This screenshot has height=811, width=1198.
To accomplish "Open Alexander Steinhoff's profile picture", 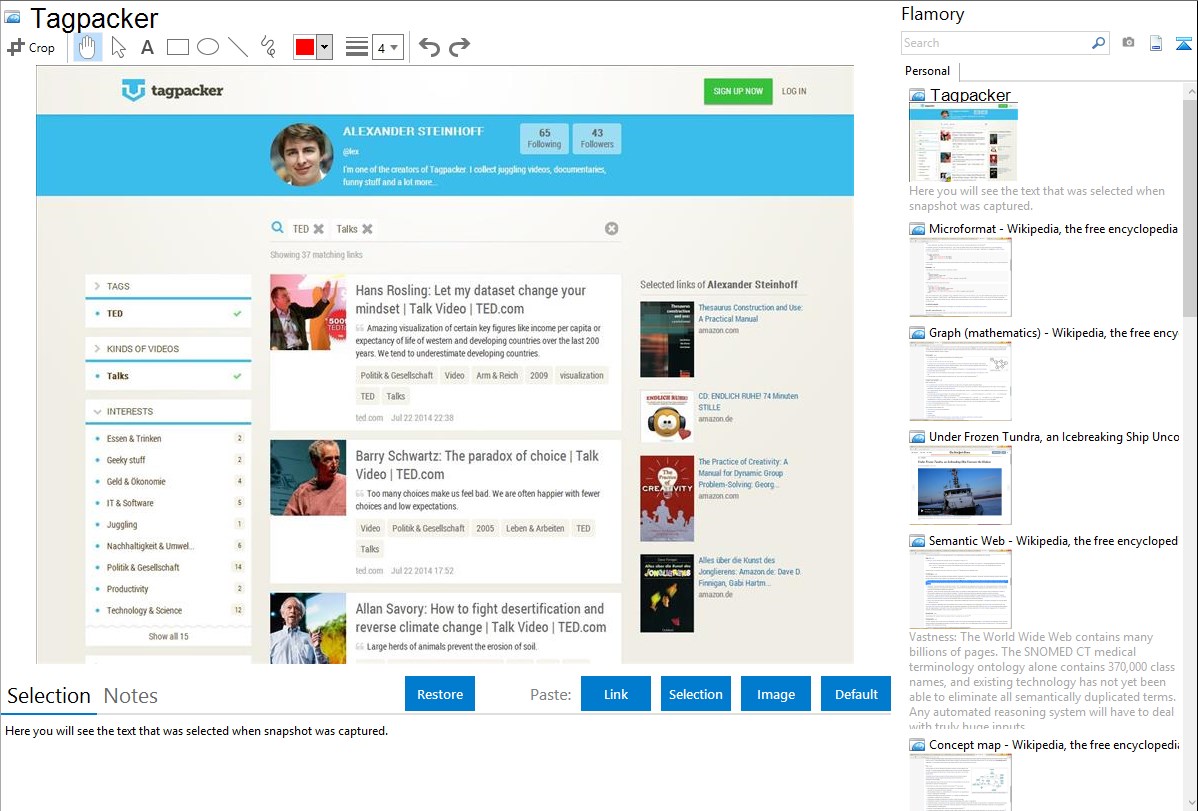I will click(302, 154).
